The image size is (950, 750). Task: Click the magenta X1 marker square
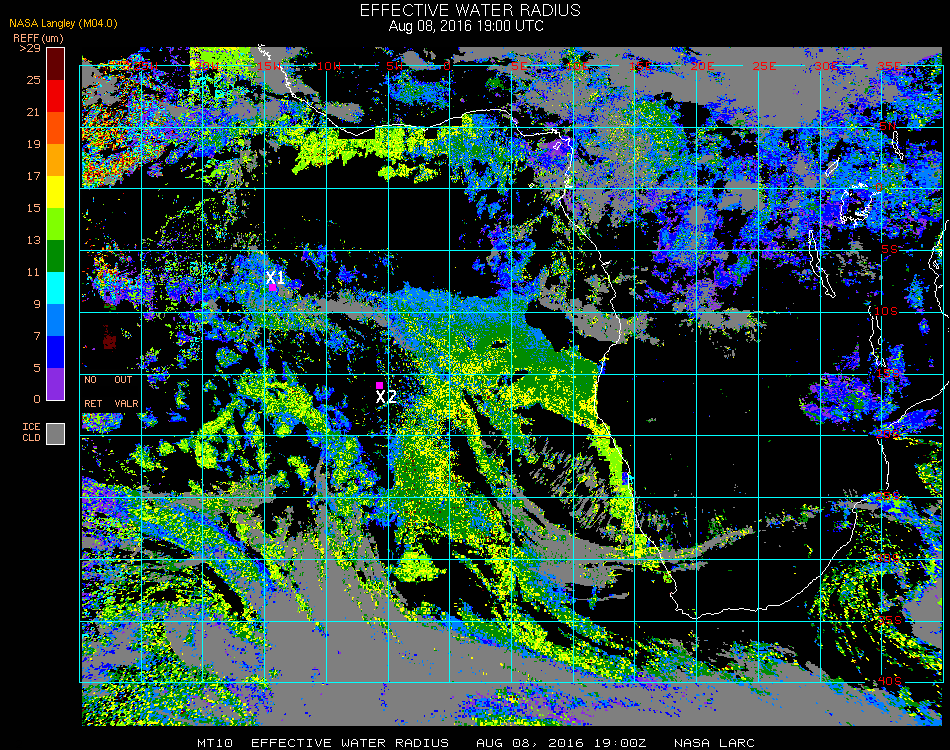(x=273, y=288)
